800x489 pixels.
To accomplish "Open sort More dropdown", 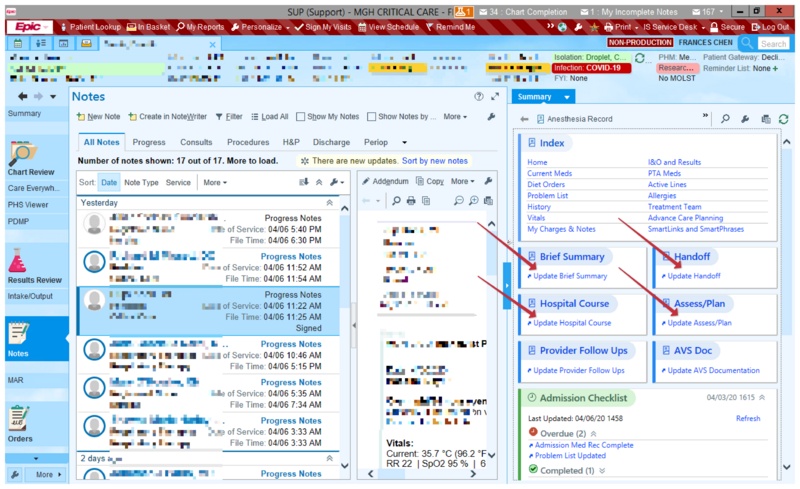I will (215, 182).
